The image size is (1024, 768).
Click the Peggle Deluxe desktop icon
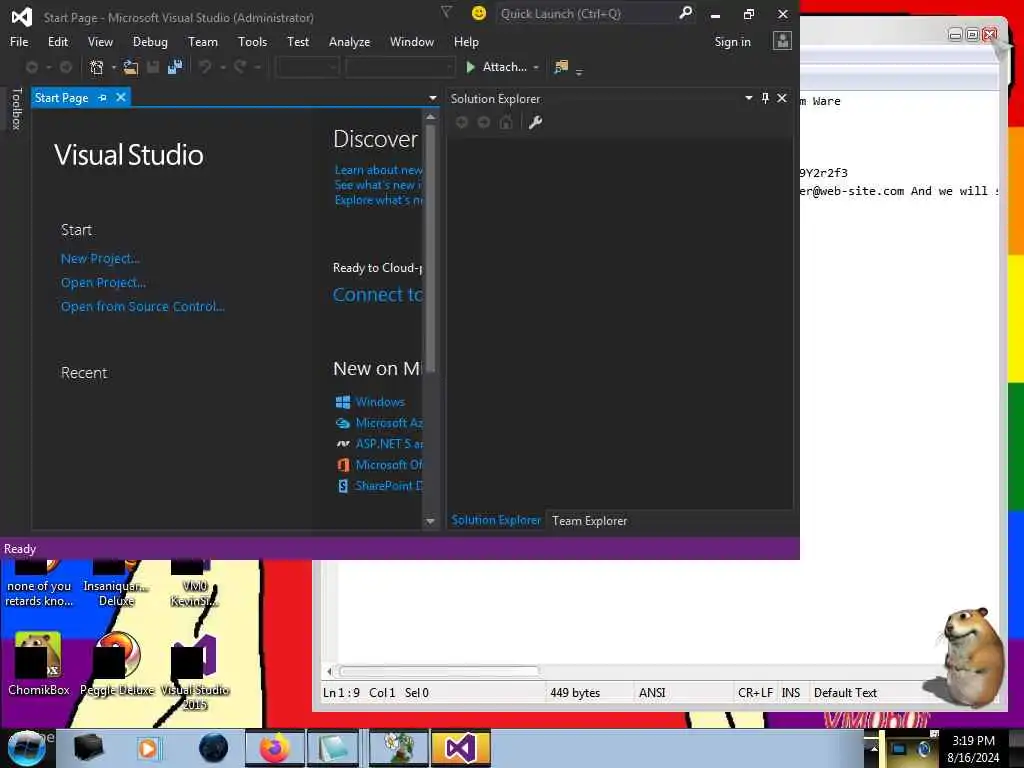pos(117,663)
